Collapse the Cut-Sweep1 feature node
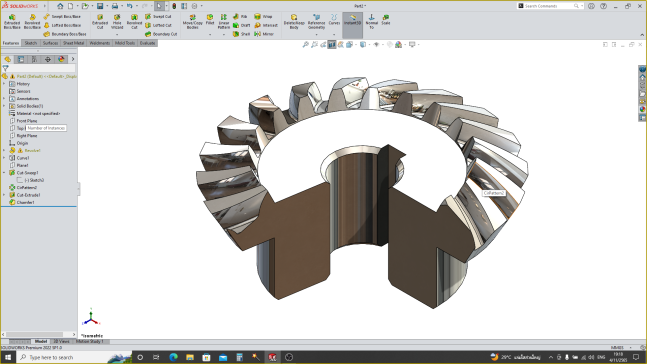Viewport: 647px width, 364px height. click(x=4, y=173)
